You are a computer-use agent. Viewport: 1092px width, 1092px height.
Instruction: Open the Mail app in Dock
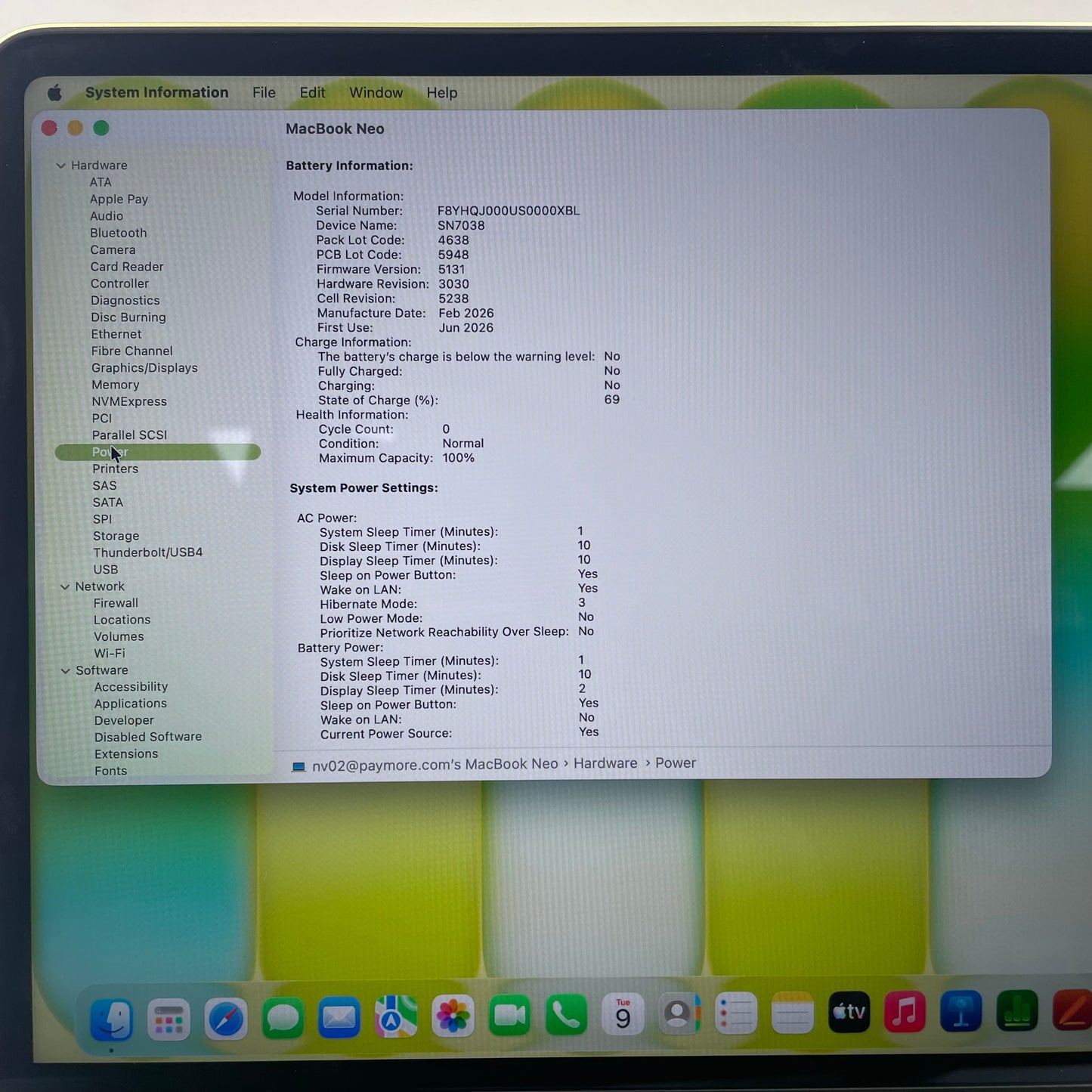click(339, 1017)
